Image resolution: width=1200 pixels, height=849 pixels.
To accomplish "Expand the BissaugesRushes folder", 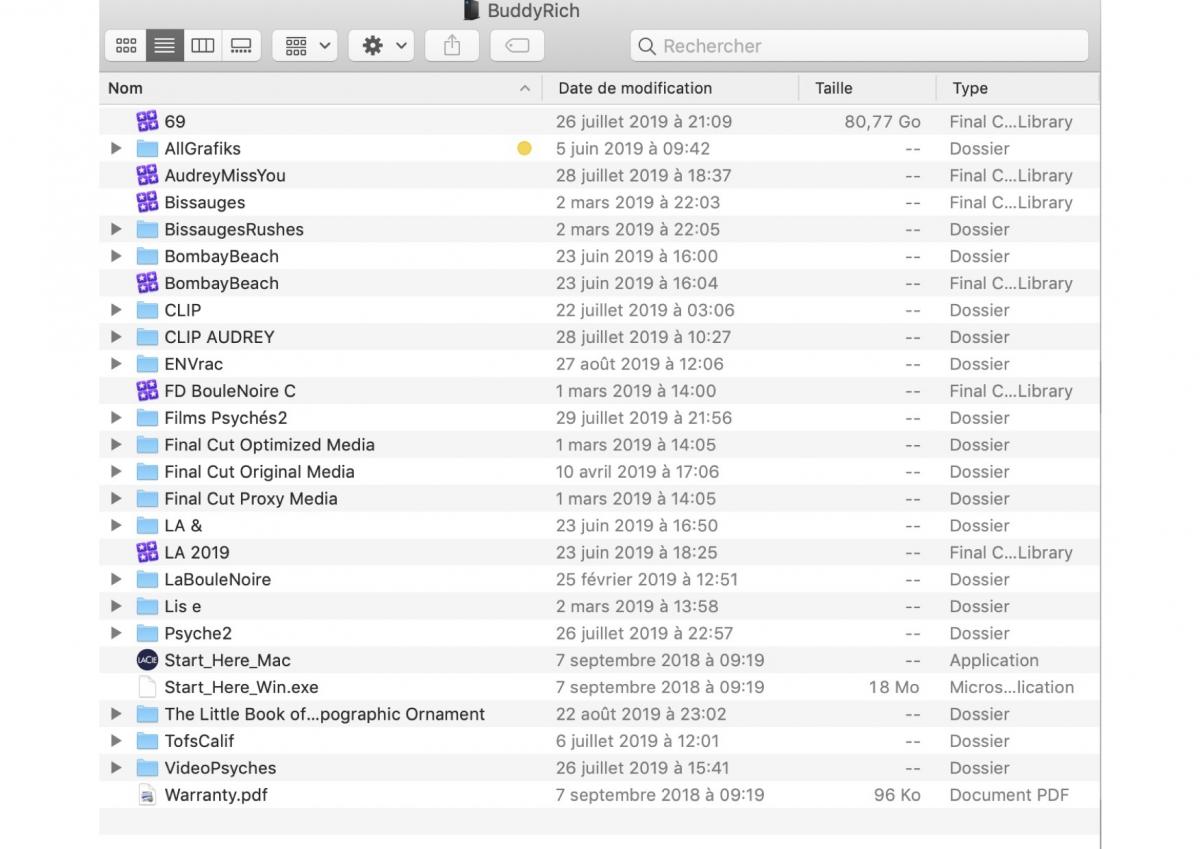I will tap(116, 229).
